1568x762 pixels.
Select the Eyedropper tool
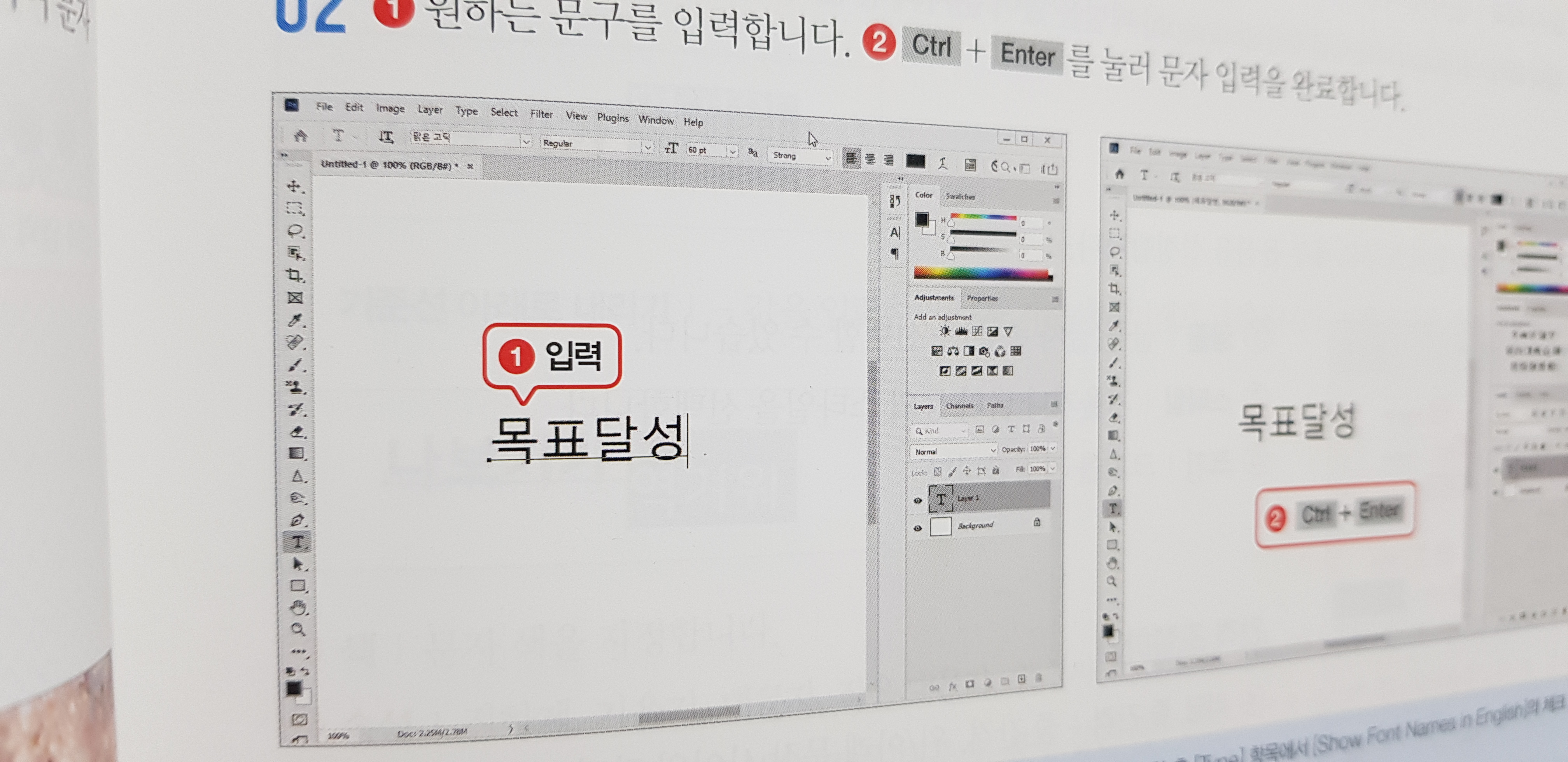click(295, 320)
